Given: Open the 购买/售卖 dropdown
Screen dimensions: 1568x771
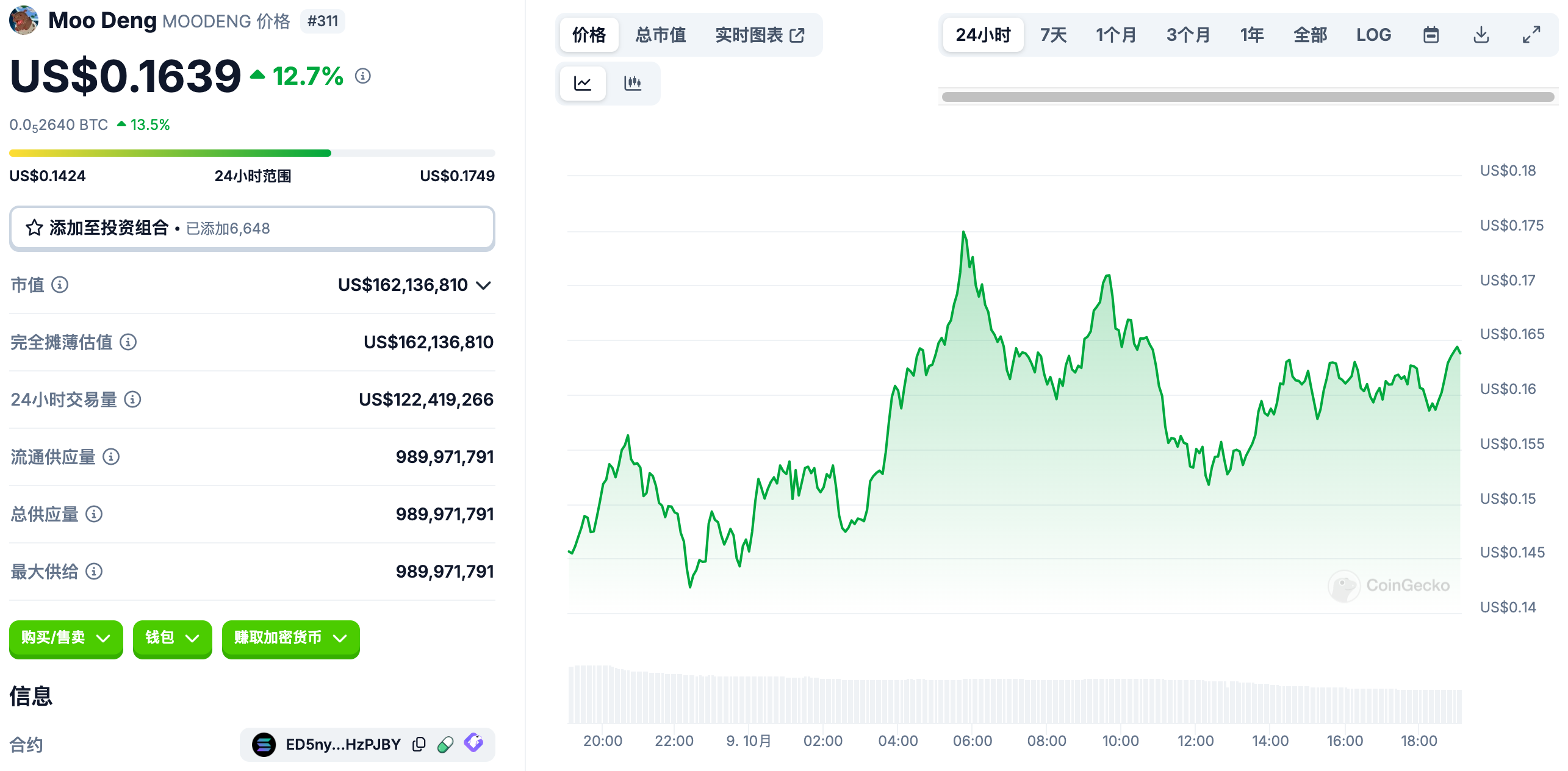Looking at the screenshot, I should [x=66, y=638].
